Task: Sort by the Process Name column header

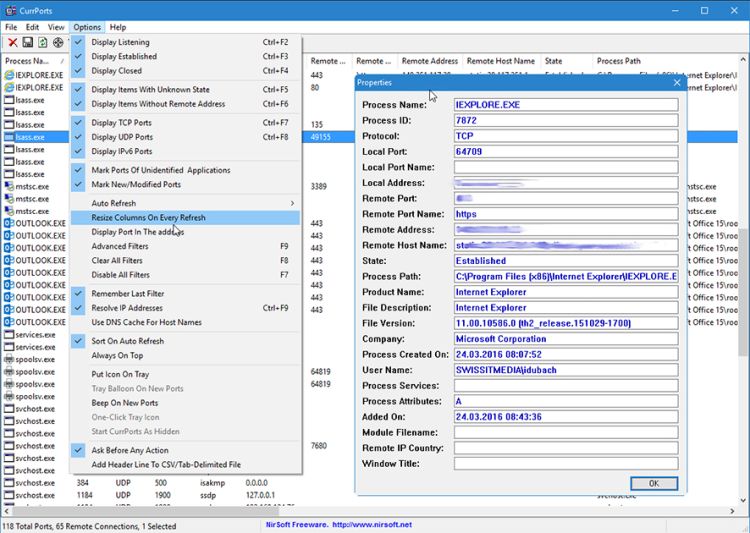Action: point(28,61)
